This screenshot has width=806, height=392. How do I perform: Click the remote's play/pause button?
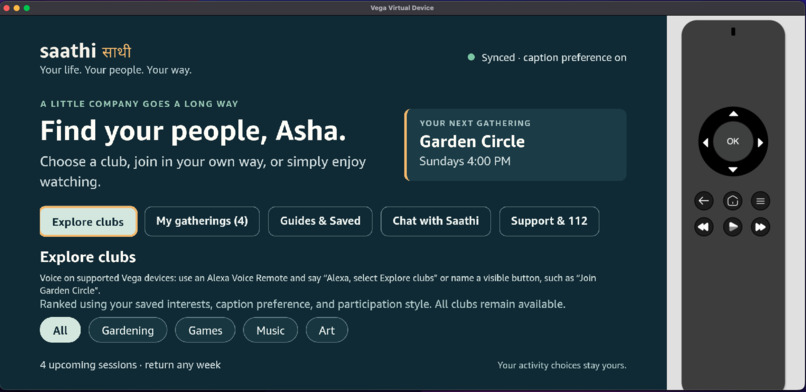click(732, 227)
